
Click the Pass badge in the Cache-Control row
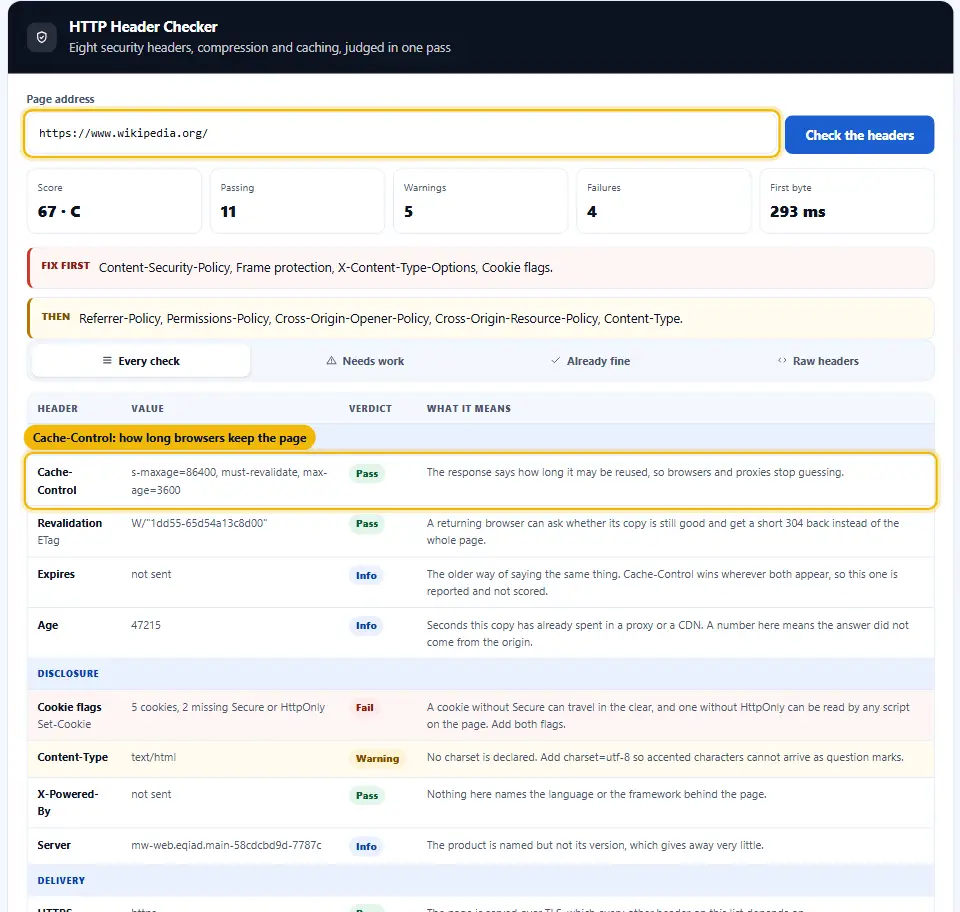click(x=367, y=473)
